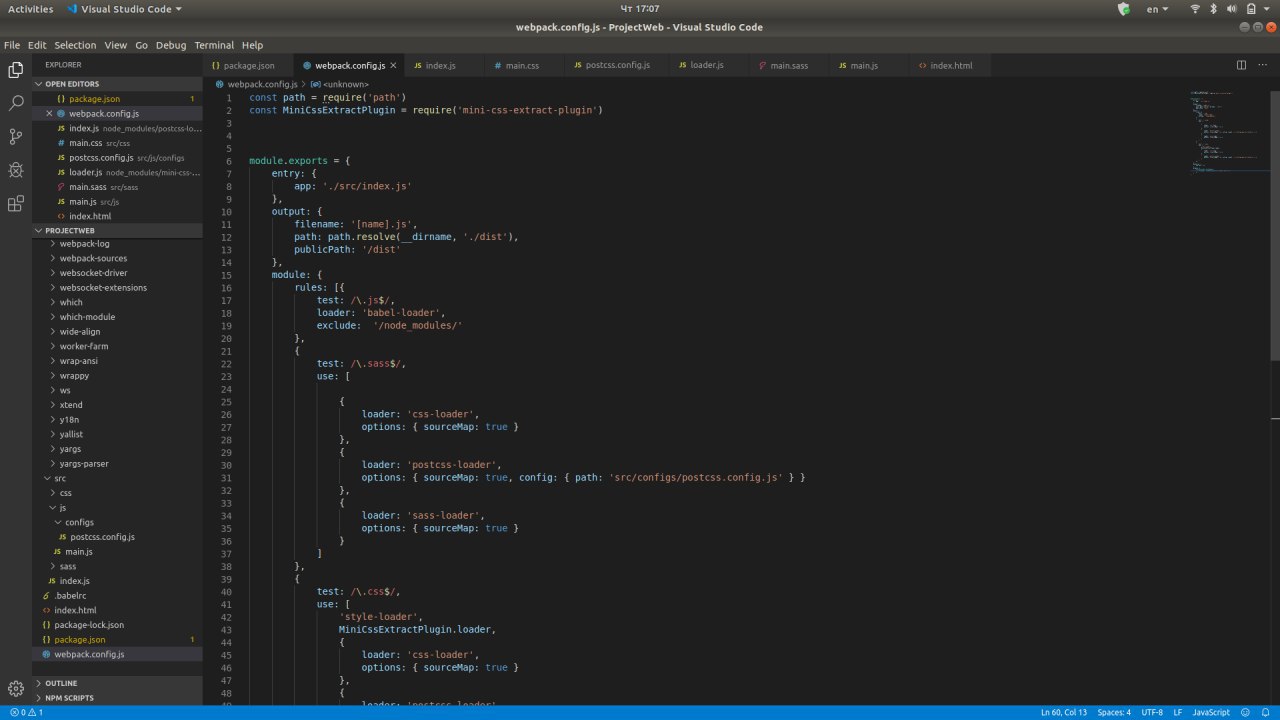Viewport: 1280px width, 720px height.
Task: Open the .babelrc file in explorer
Action: [x=70, y=595]
